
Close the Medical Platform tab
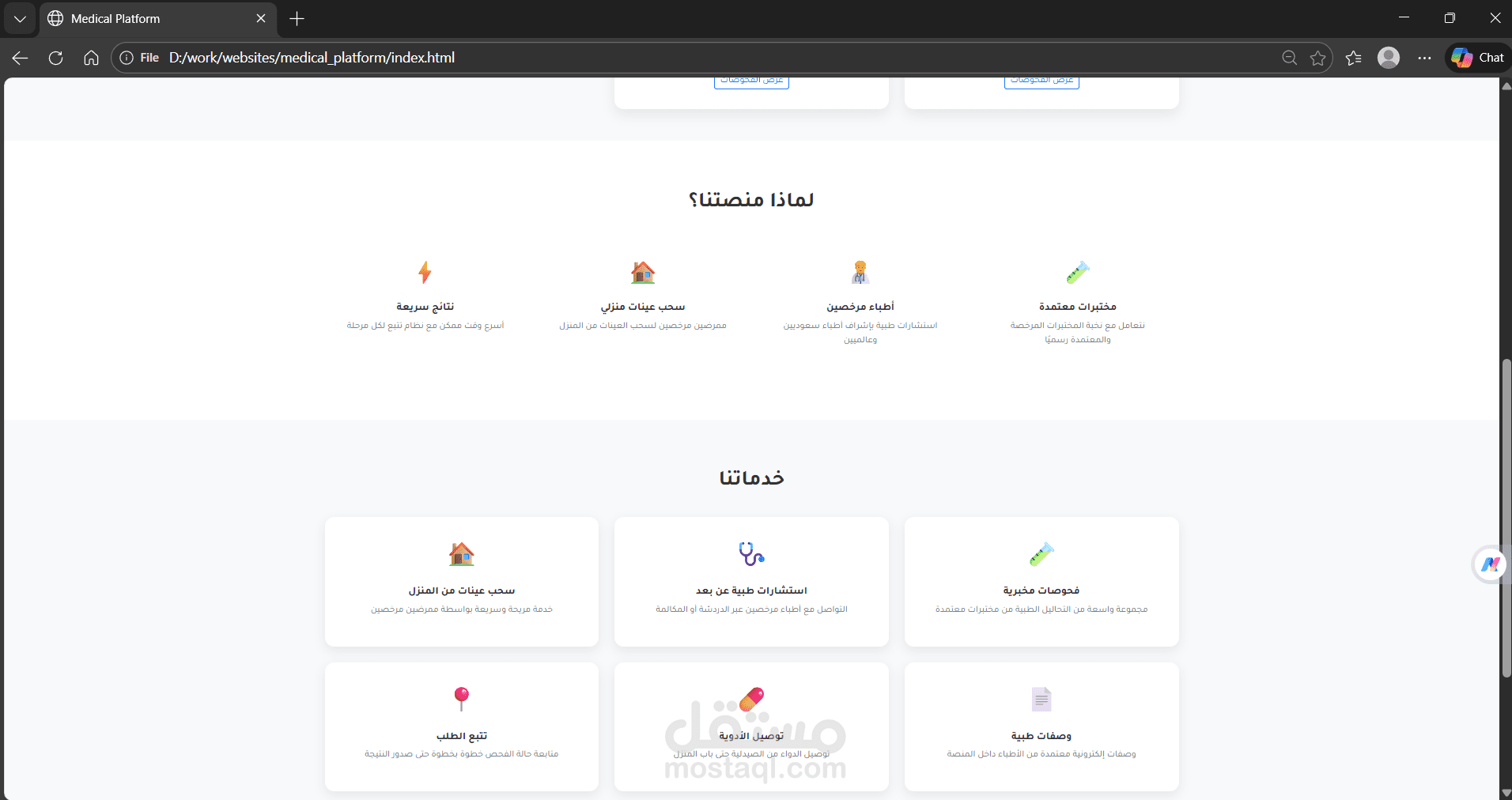261,18
